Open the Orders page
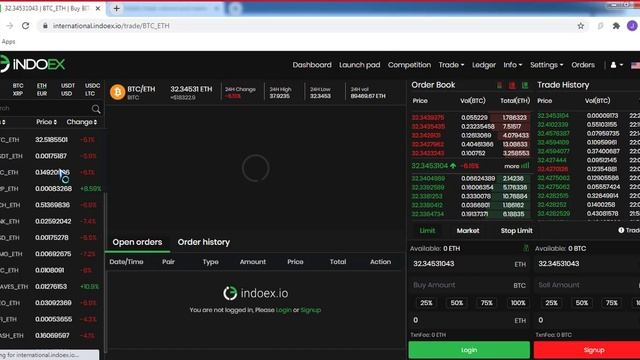The width and height of the screenshot is (640, 360). point(583,65)
